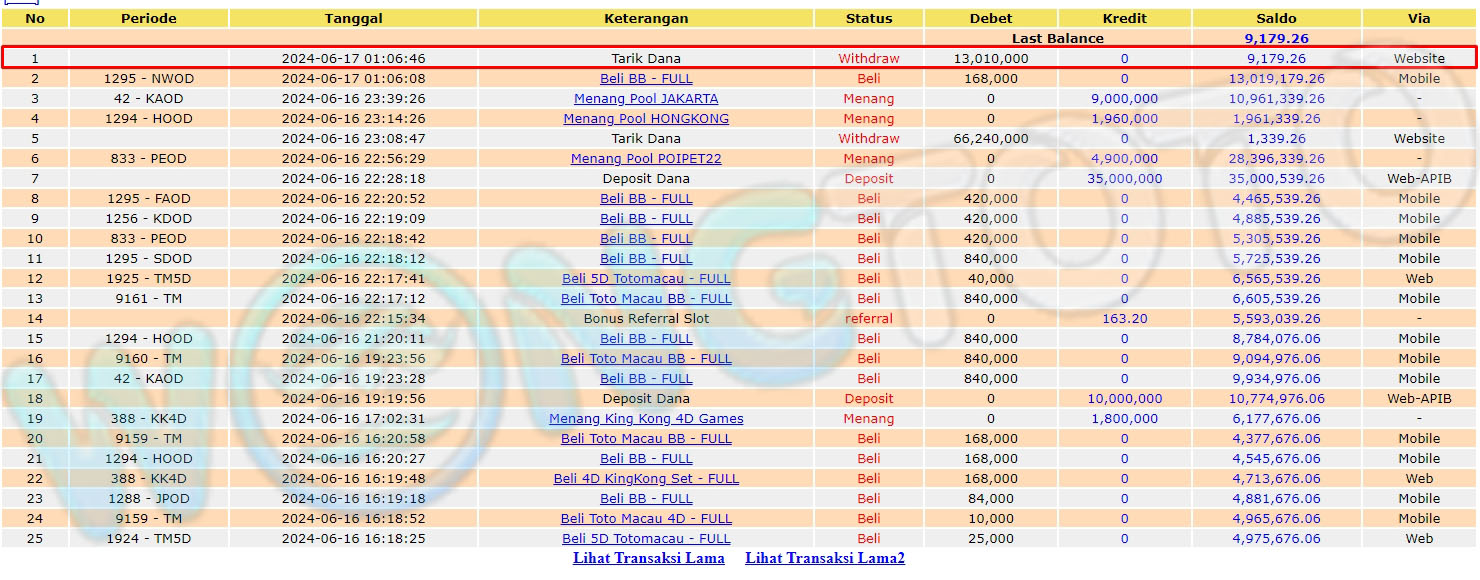Click Beli 5D Totomacau for 1925 - TM5D
The height and width of the screenshot is (580, 1480).
coord(646,279)
